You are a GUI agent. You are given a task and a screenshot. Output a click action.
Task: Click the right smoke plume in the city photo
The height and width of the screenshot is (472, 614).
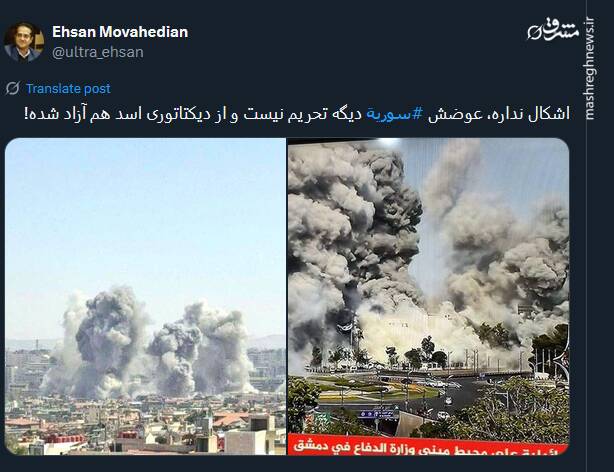pyautogui.click(x=202, y=347)
